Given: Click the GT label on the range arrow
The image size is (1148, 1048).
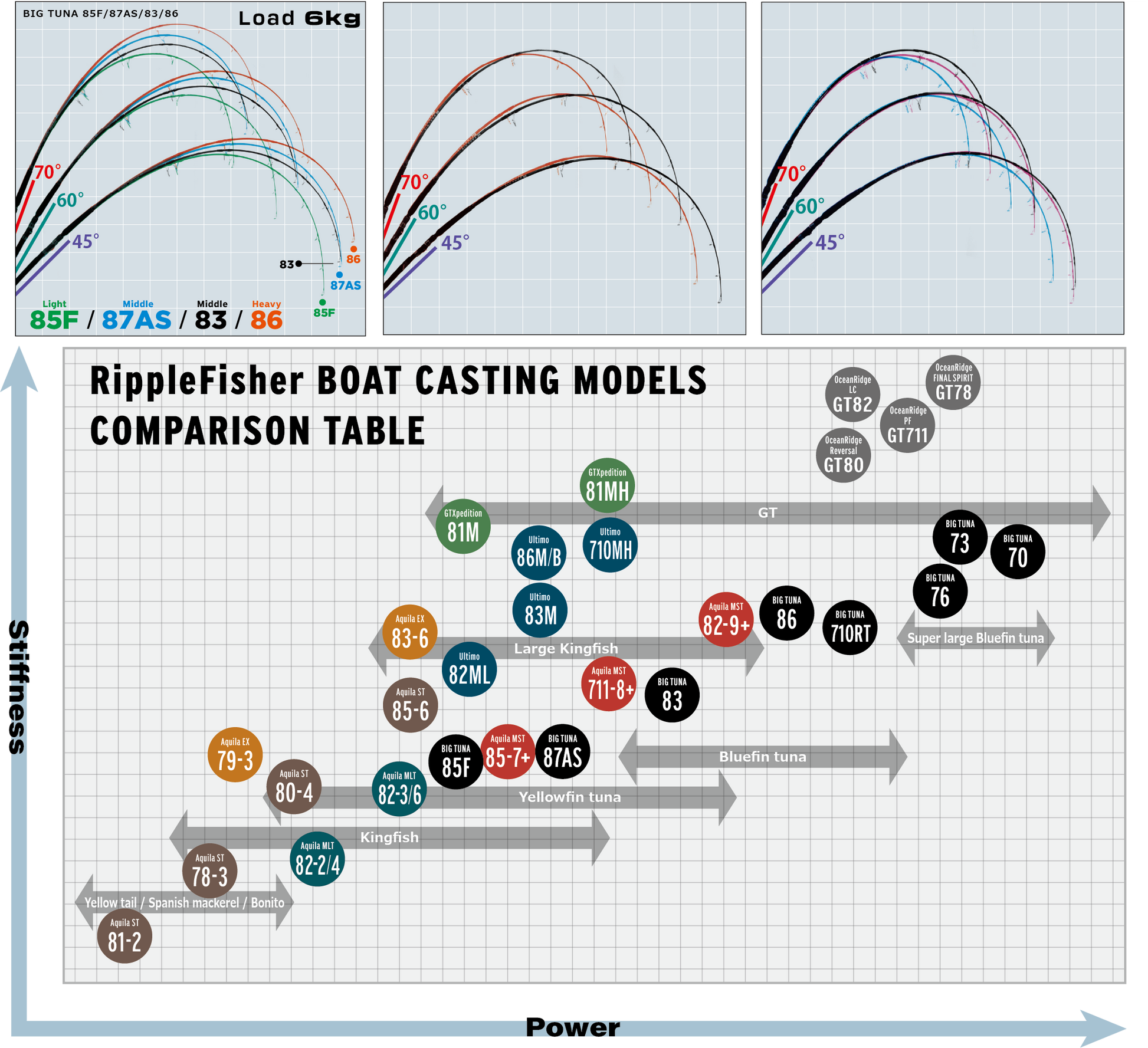Looking at the screenshot, I should 767,513.
